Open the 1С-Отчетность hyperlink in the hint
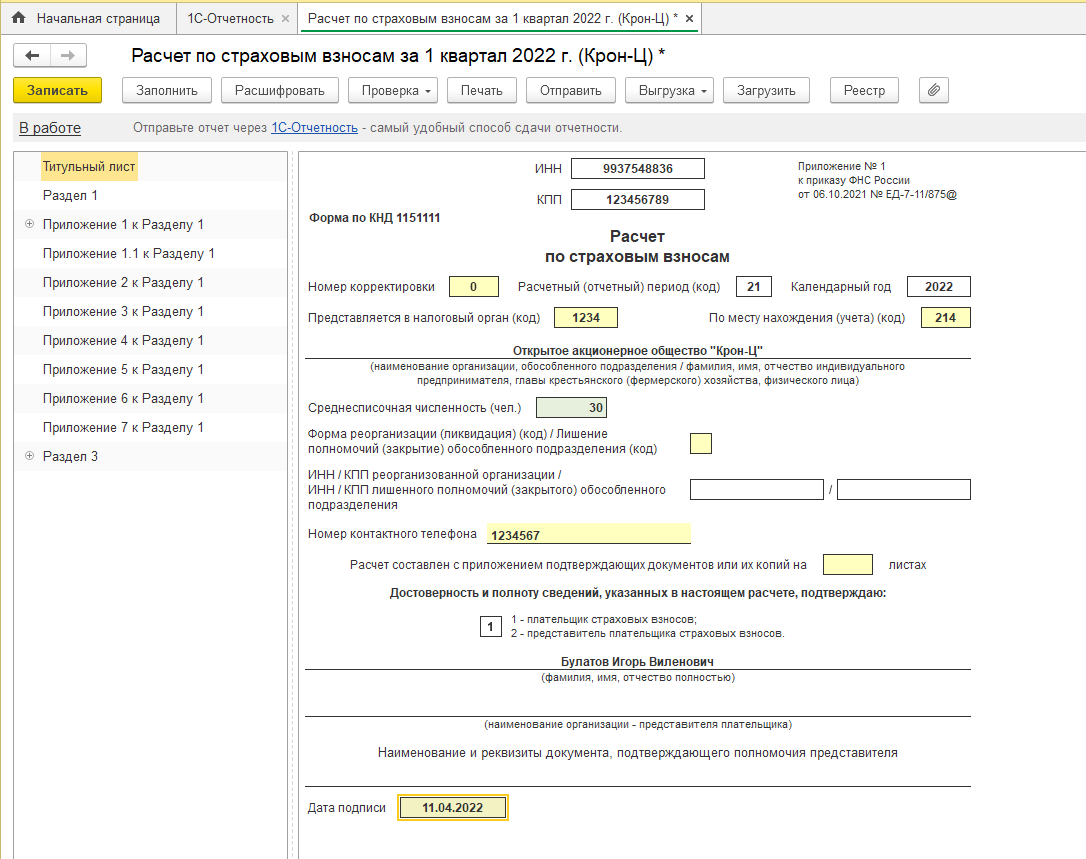 pyautogui.click(x=314, y=128)
